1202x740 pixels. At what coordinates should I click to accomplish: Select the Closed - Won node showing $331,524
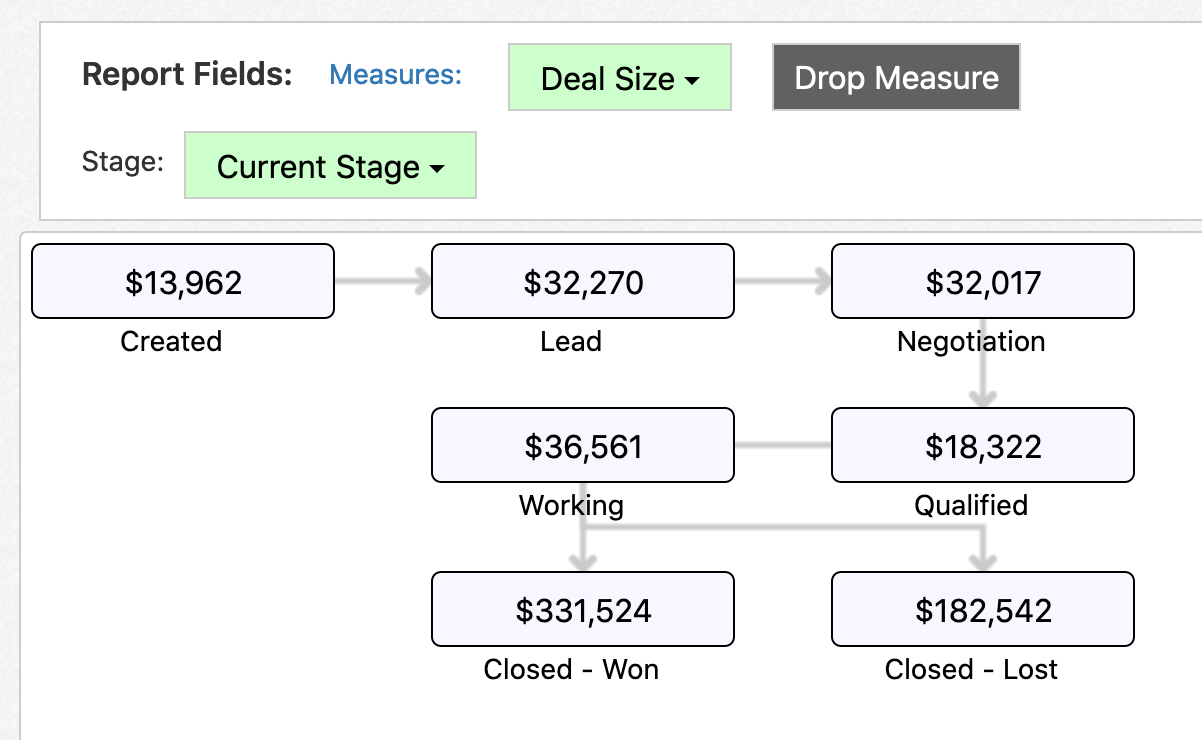(582, 609)
